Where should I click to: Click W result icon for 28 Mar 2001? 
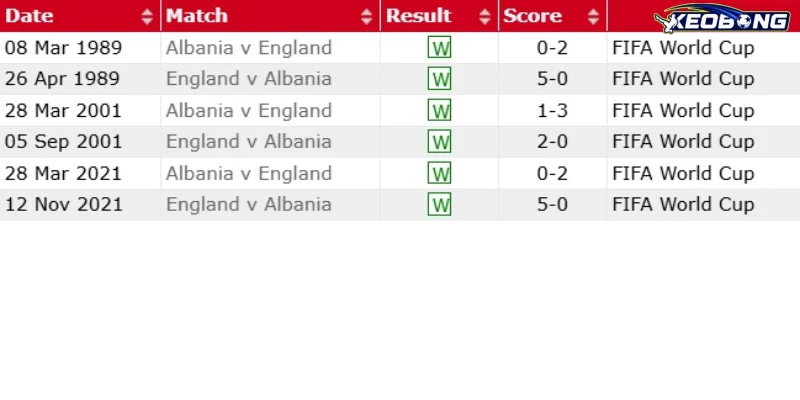click(x=439, y=110)
